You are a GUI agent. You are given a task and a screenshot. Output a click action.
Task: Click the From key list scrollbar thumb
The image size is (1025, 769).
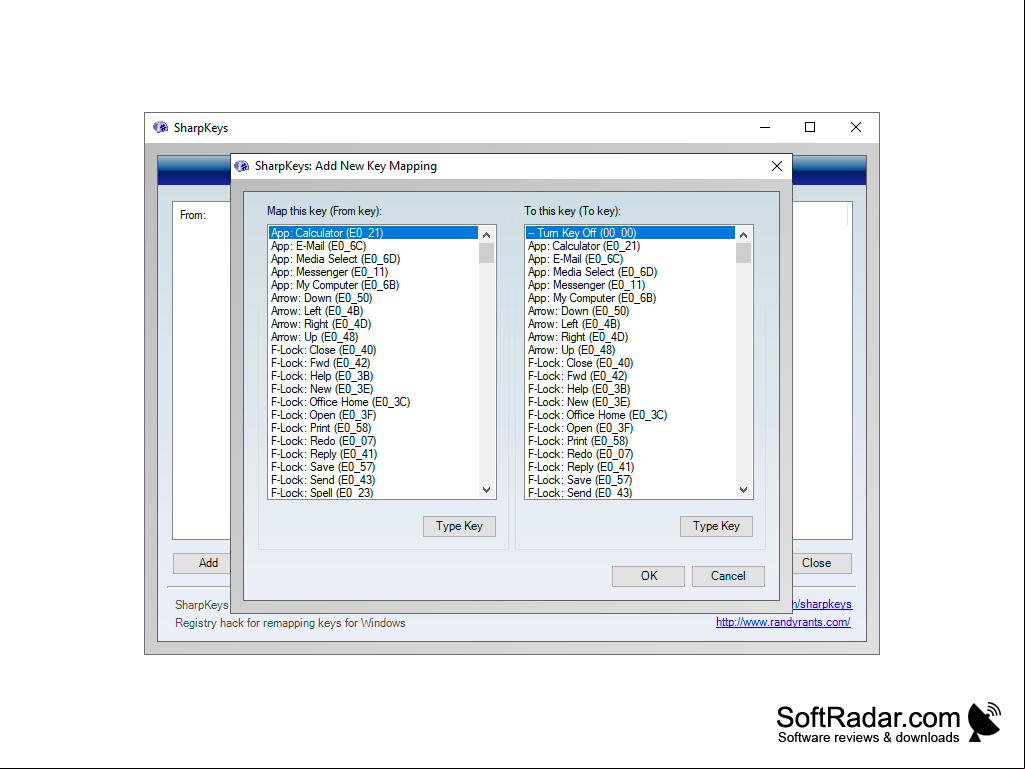[486, 252]
